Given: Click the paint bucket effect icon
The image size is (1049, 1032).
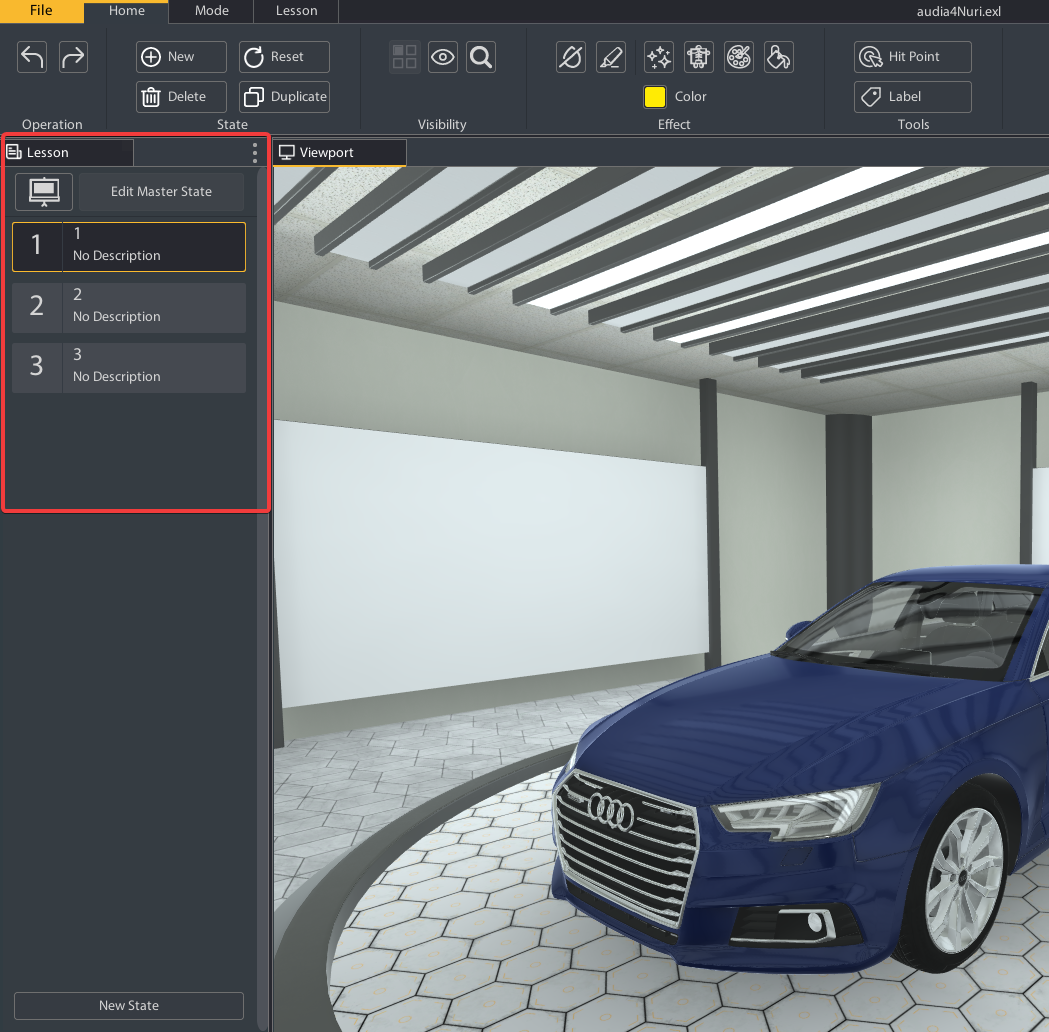Looking at the screenshot, I should click(779, 57).
